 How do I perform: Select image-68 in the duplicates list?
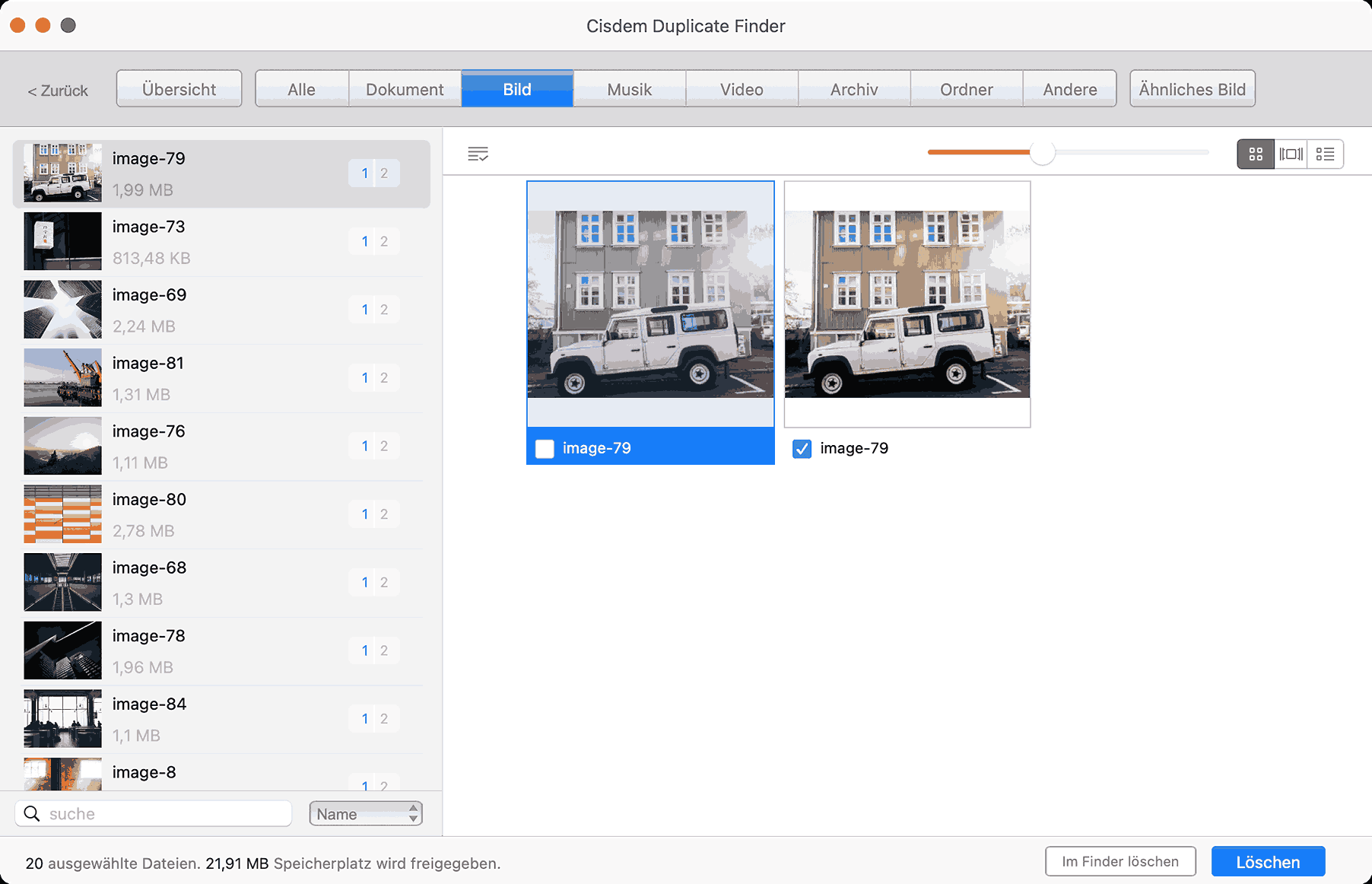(221, 583)
